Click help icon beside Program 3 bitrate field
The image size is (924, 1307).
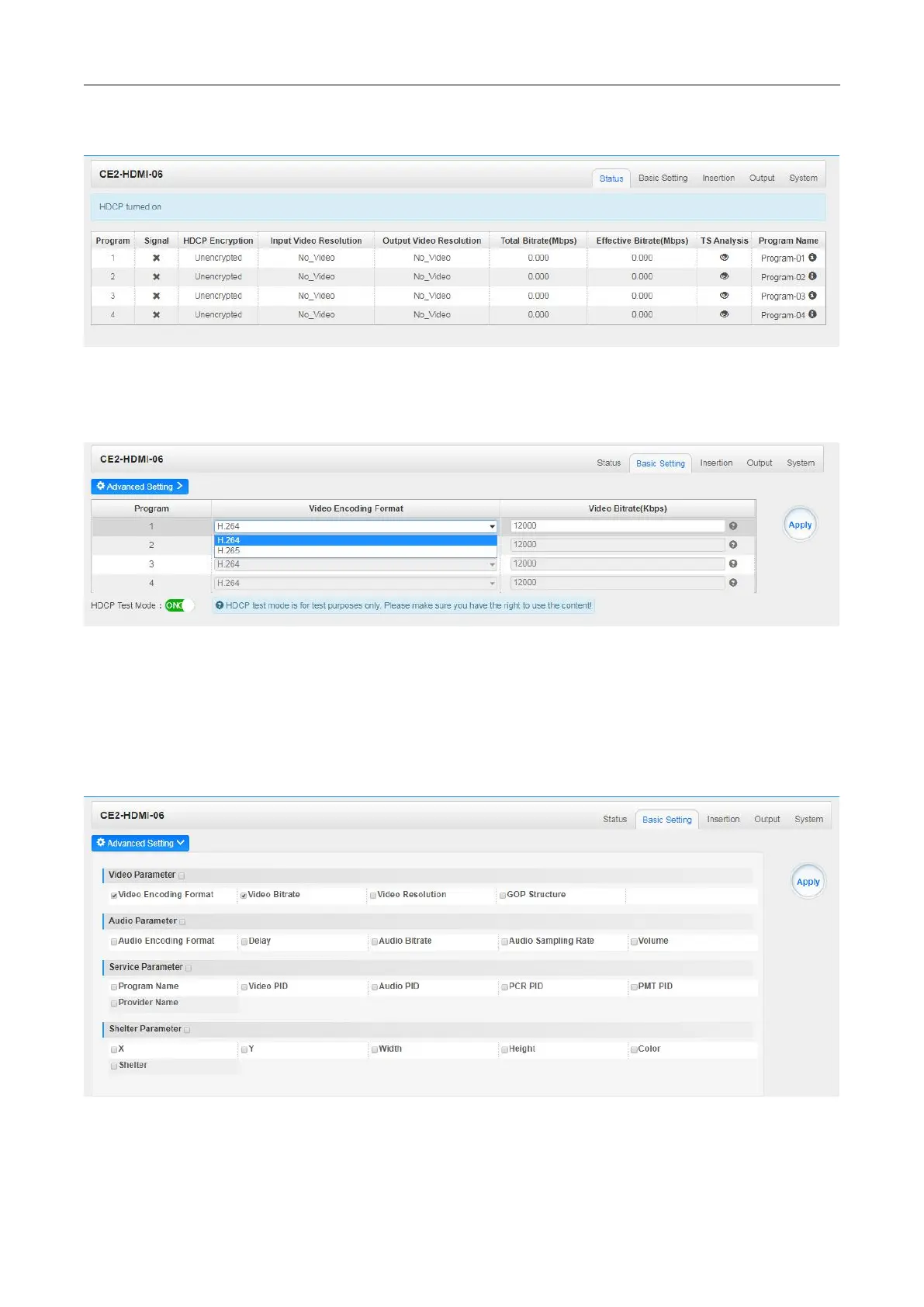[x=733, y=564]
